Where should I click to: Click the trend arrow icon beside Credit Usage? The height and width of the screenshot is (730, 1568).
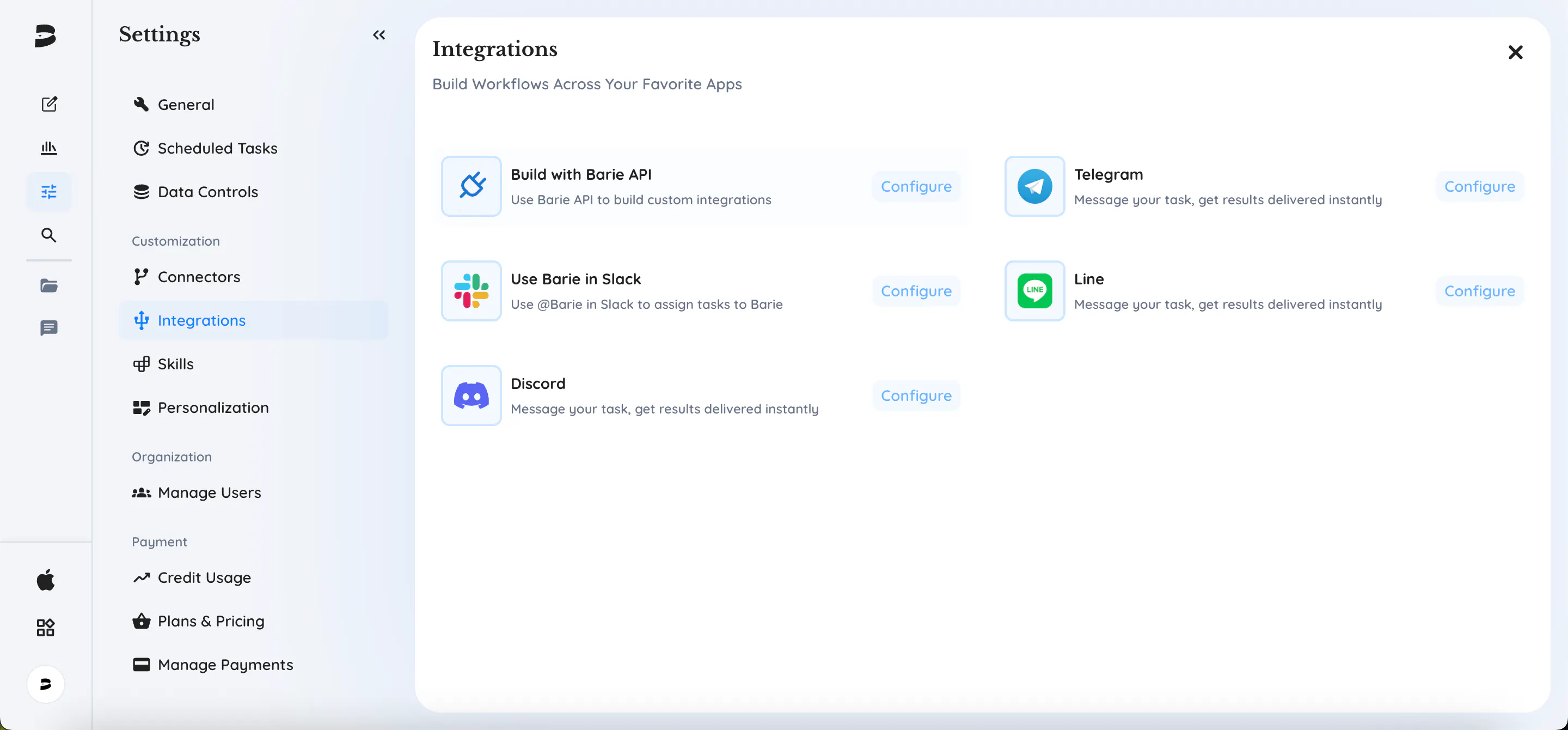141,577
